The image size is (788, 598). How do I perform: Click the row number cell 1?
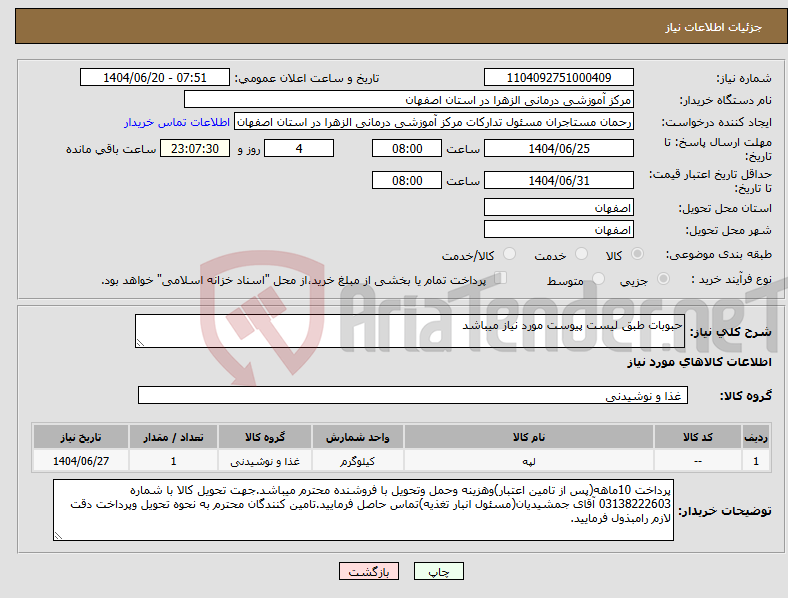756,461
